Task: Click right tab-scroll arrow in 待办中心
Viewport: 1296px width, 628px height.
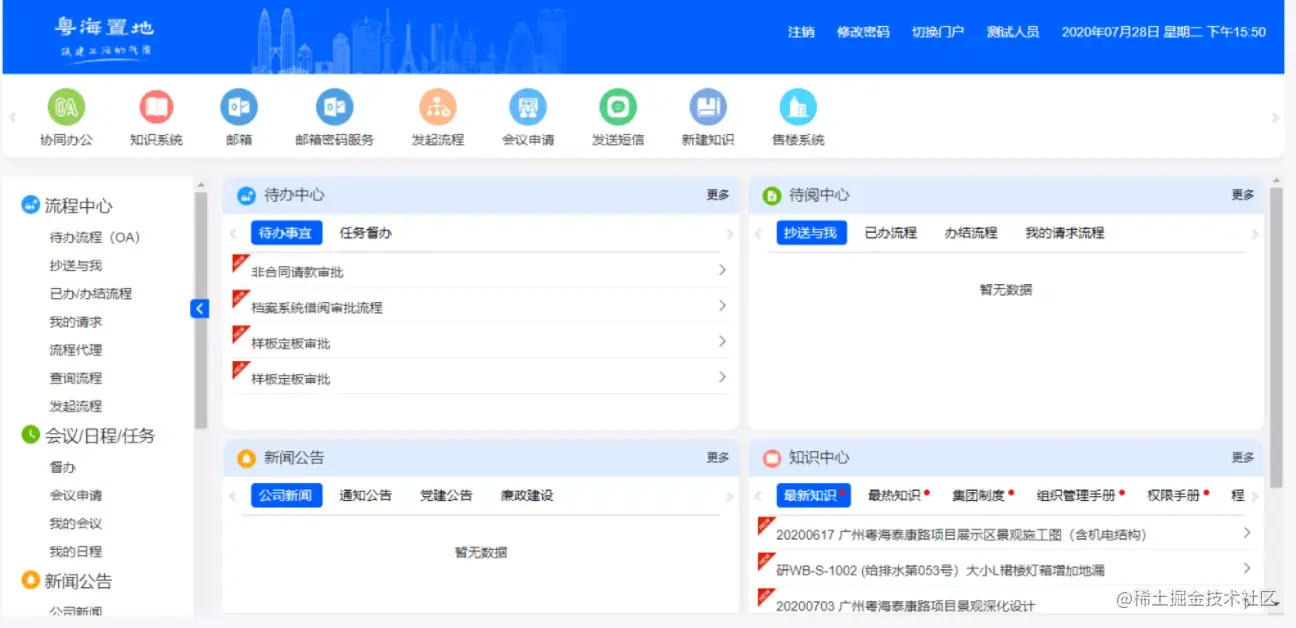Action: 729,234
